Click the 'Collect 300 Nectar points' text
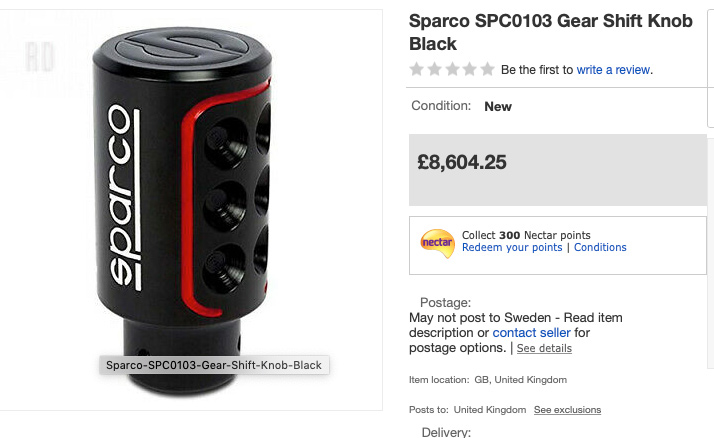 [526, 235]
